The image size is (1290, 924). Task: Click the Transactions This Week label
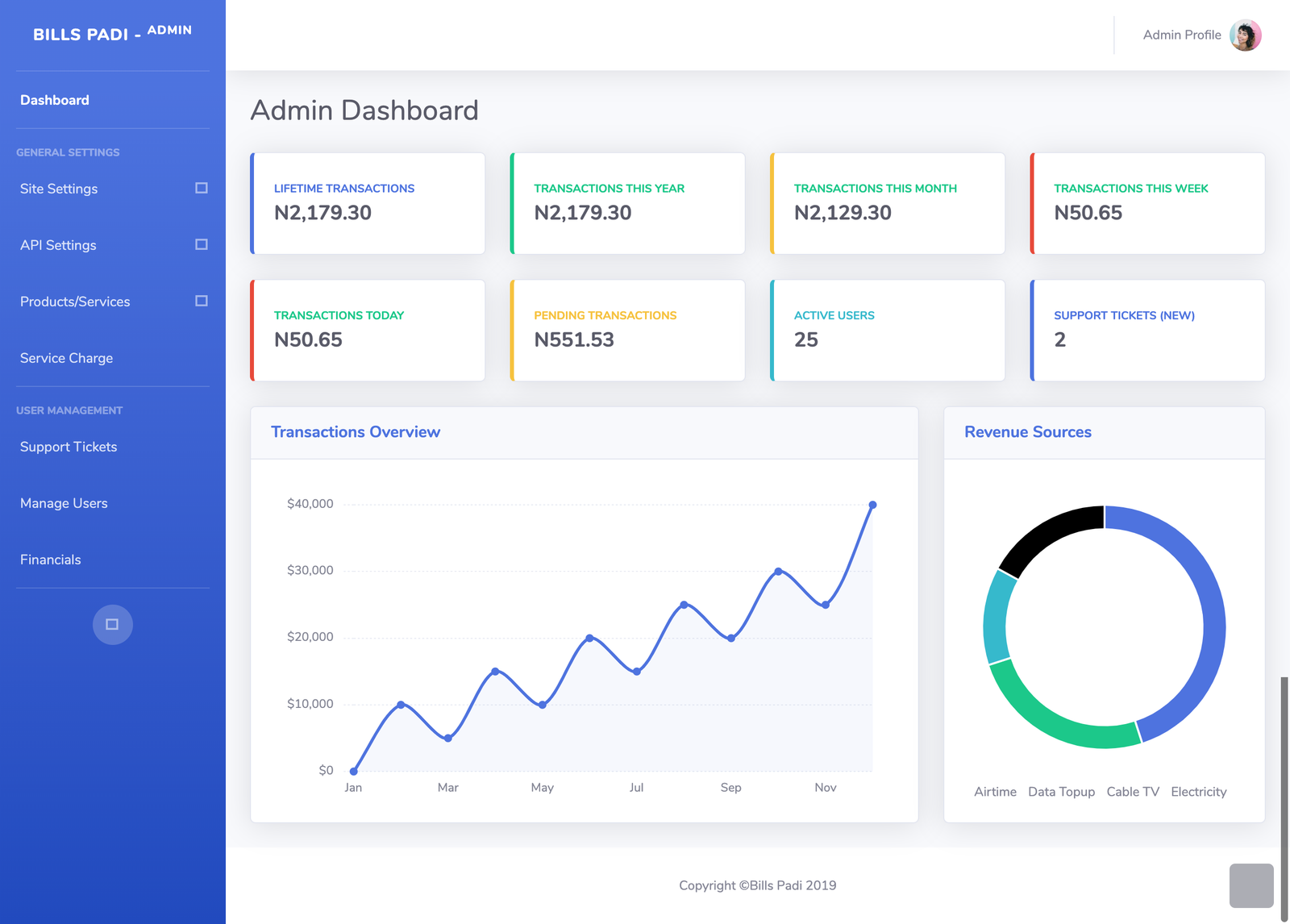coord(1131,188)
